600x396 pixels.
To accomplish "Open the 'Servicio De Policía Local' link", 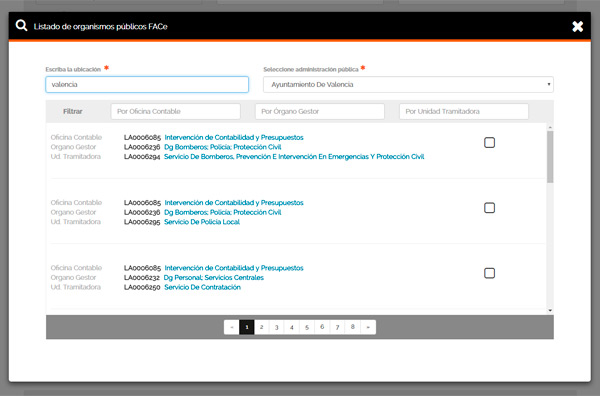I will tap(202, 222).
